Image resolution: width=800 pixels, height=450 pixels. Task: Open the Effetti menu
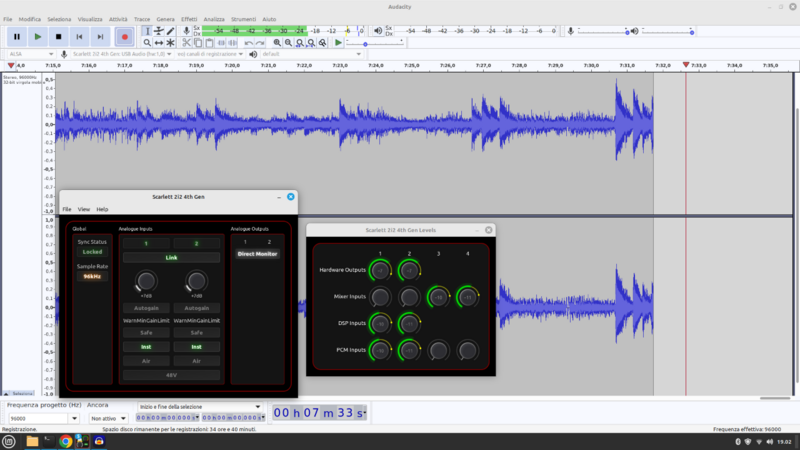pos(189,19)
